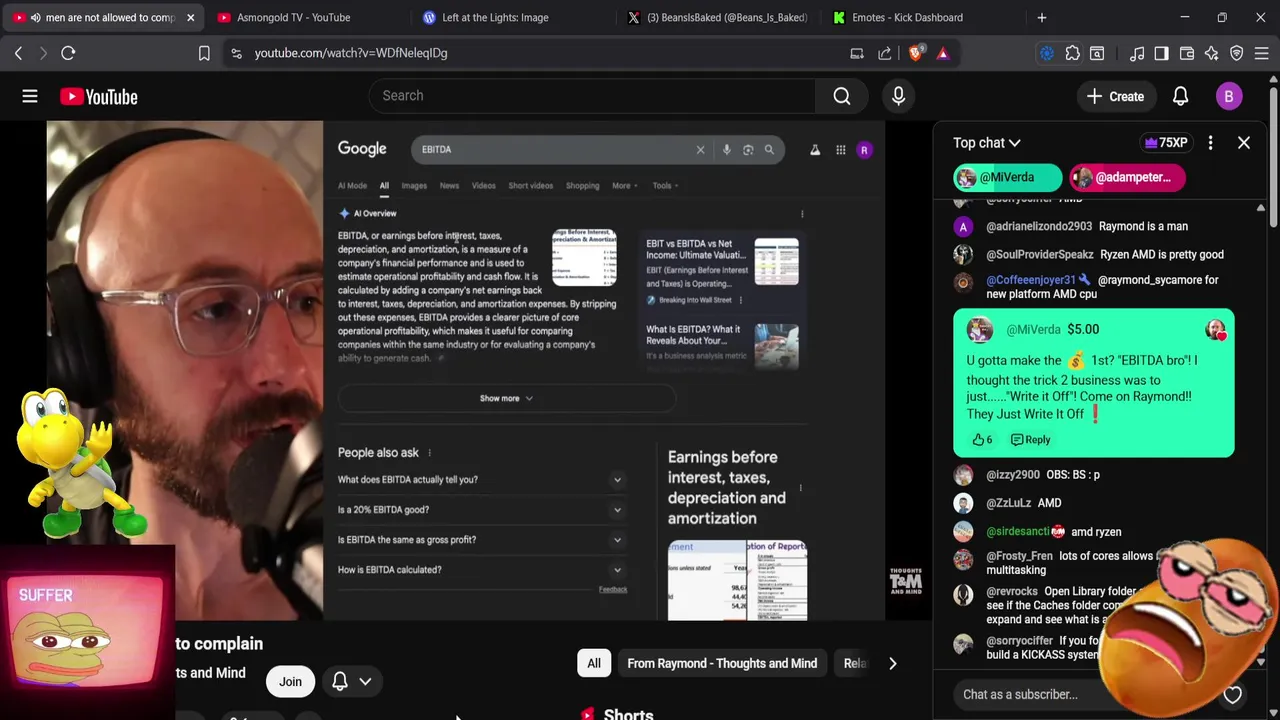
Task: Bookmark this page with the bookmark icon
Action: click(204, 53)
